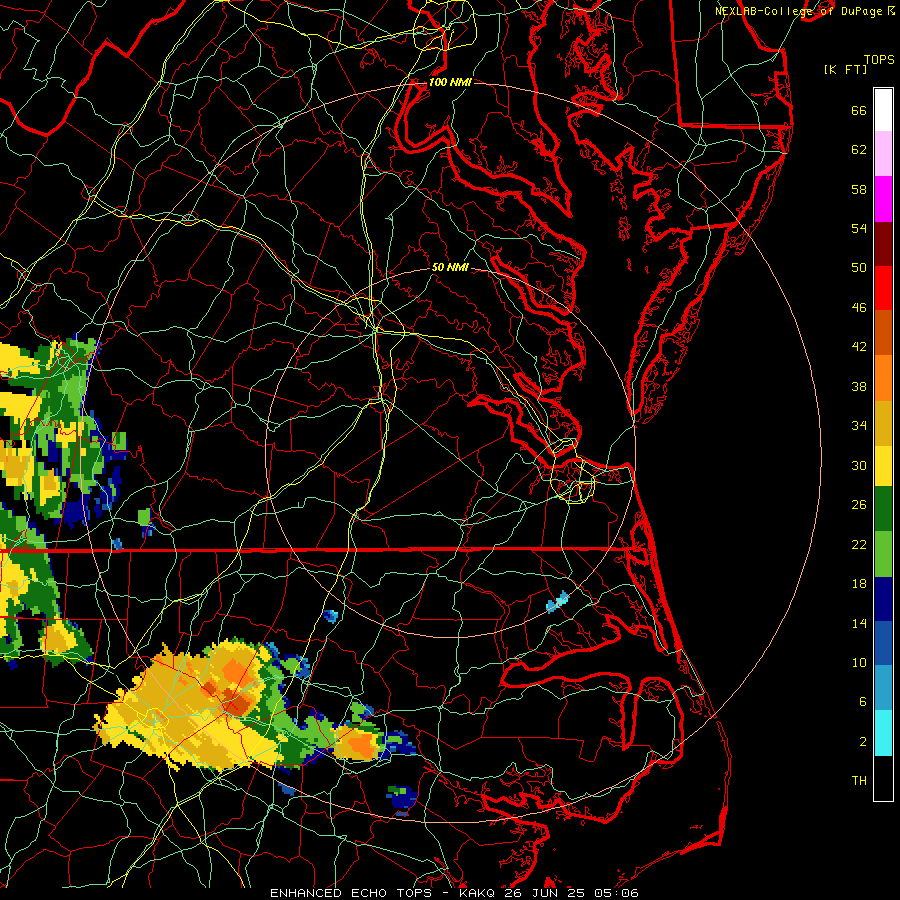Click the white swatch on the tops legend

coord(883,110)
